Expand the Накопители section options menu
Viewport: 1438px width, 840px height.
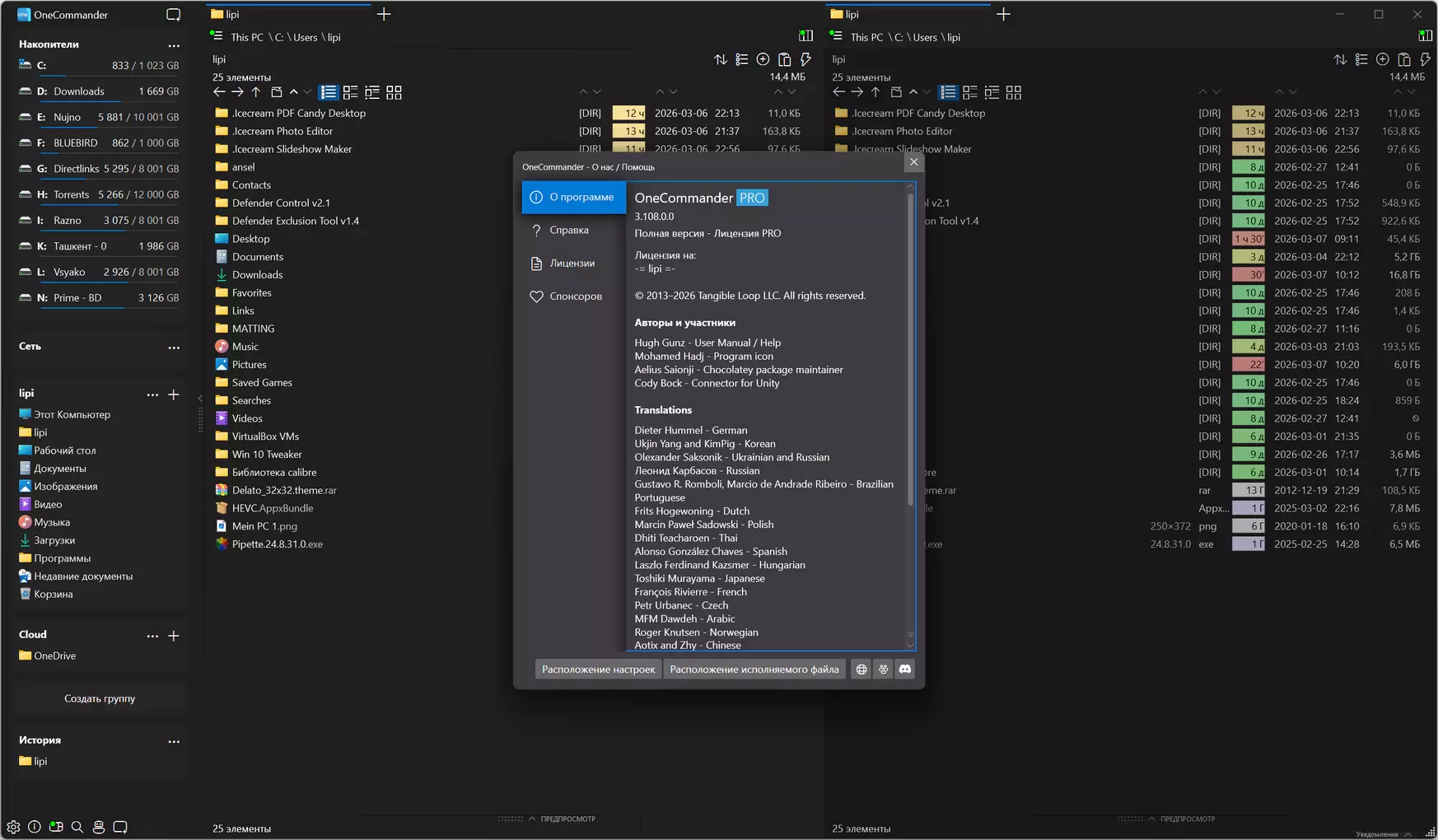click(x=174, y=45)
